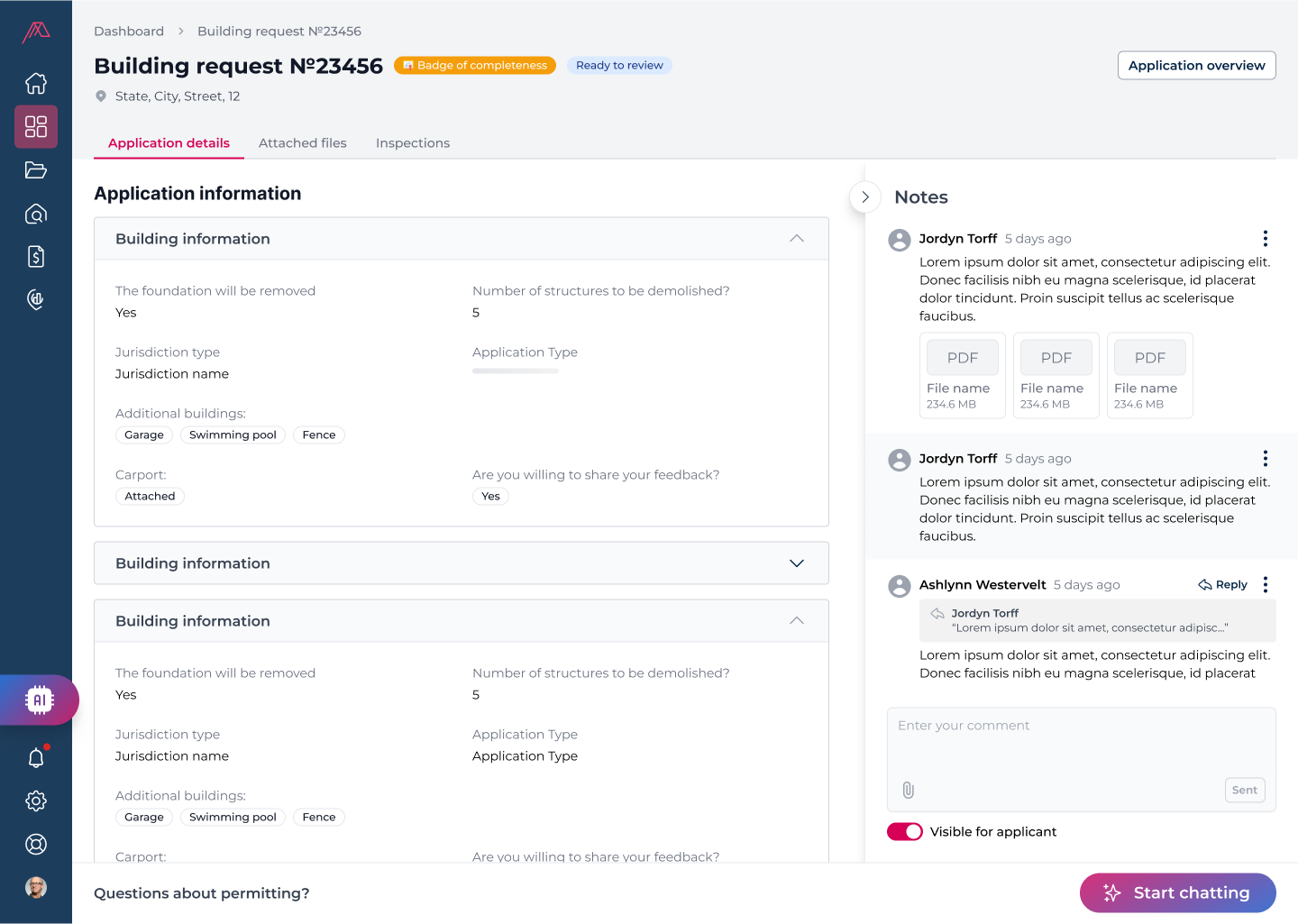Viewport: 1298px width, 924px height.
Task: Open the Home icon in sidebar
Action: click(36, 84)
